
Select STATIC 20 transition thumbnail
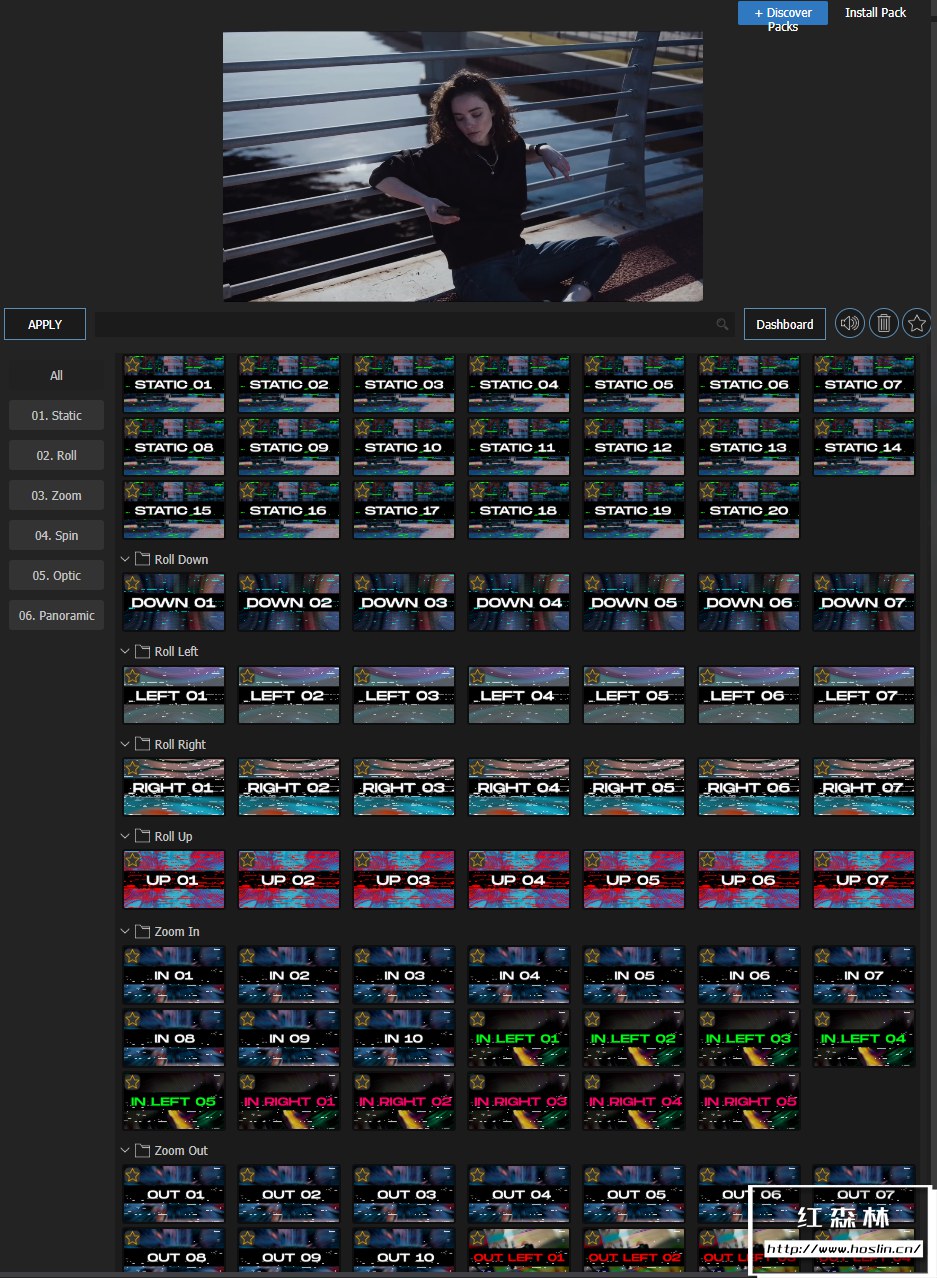pyautogui.click(x=749, y=510)
